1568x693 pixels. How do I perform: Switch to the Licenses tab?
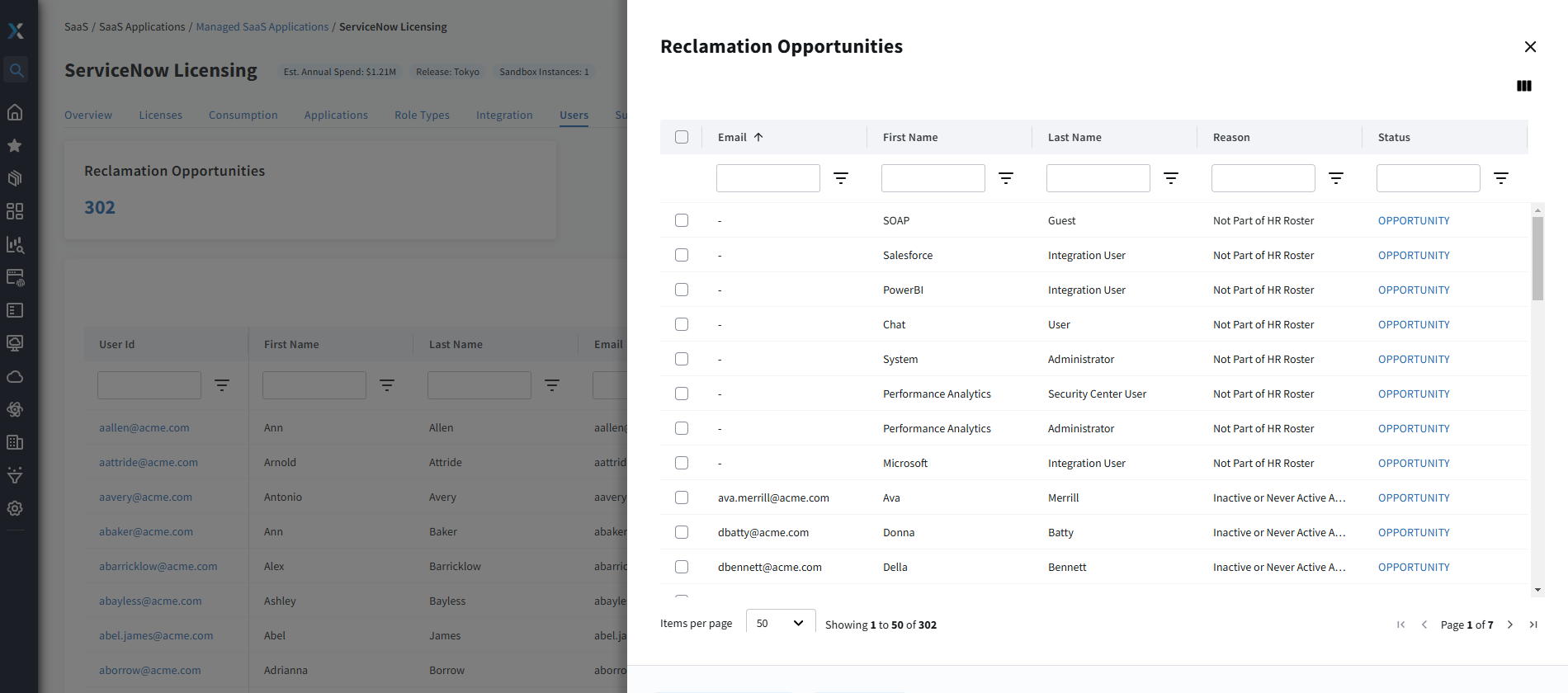pos(160,115)
